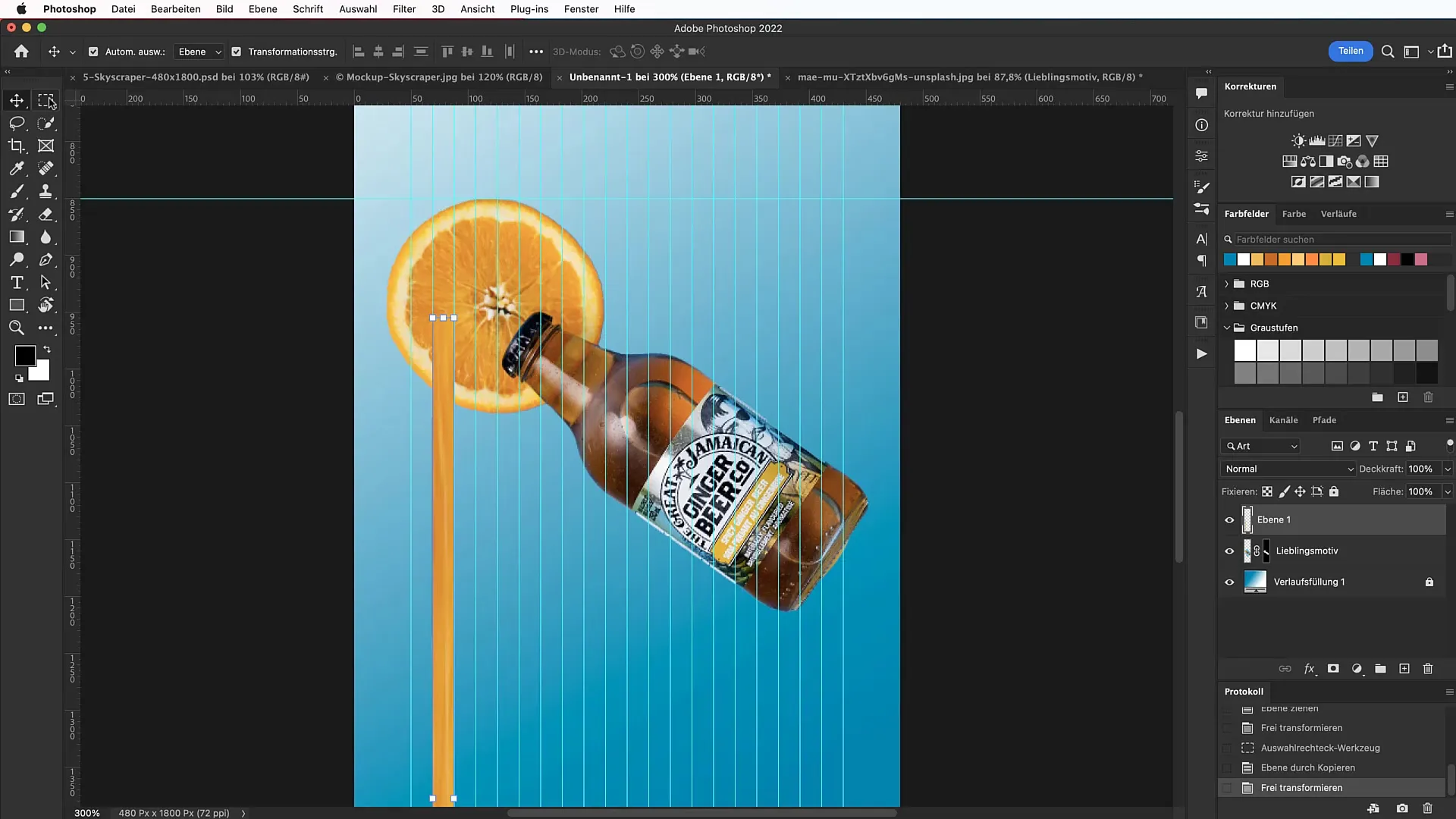The width and height of the screenshot is (1456, 819).
Task: Select the Dodge tool
Action: [x=17, y=259]
